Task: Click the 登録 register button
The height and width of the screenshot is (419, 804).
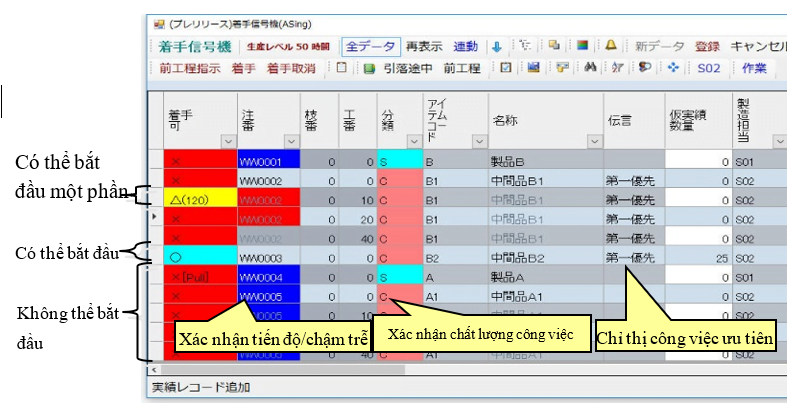Action: point(707,46)
